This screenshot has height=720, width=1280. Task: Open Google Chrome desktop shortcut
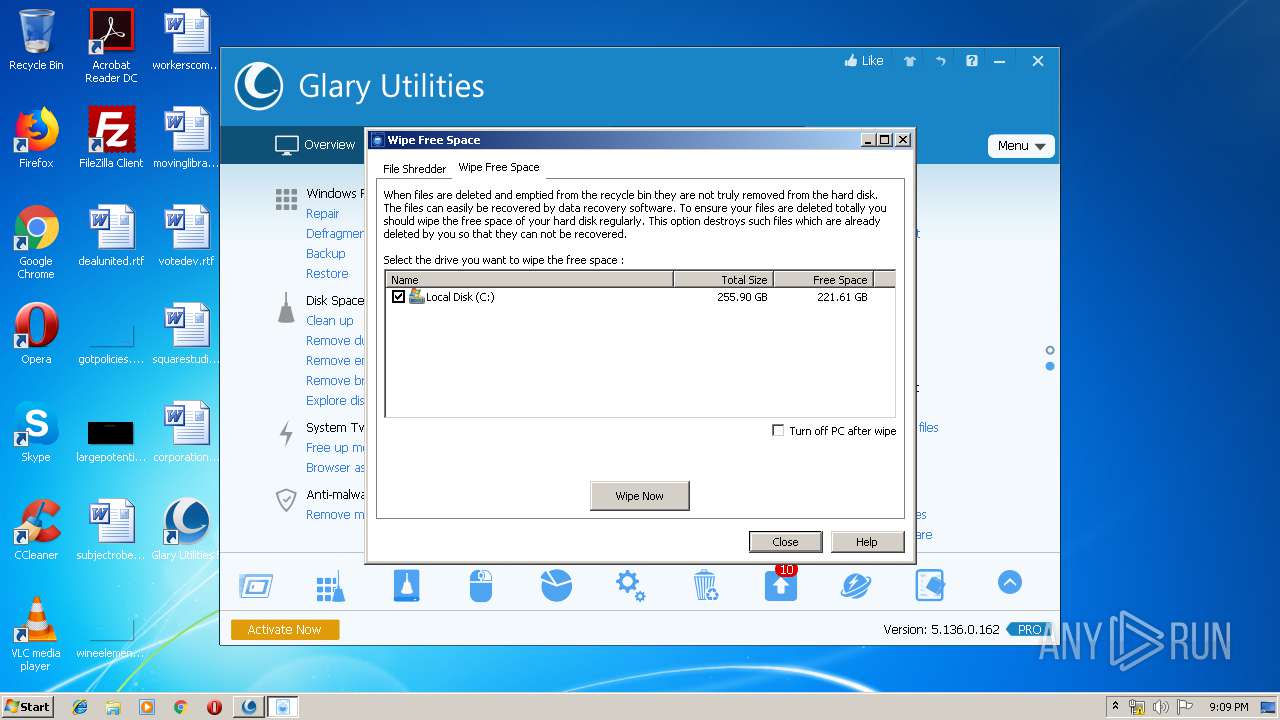click(x=36, y=243)
